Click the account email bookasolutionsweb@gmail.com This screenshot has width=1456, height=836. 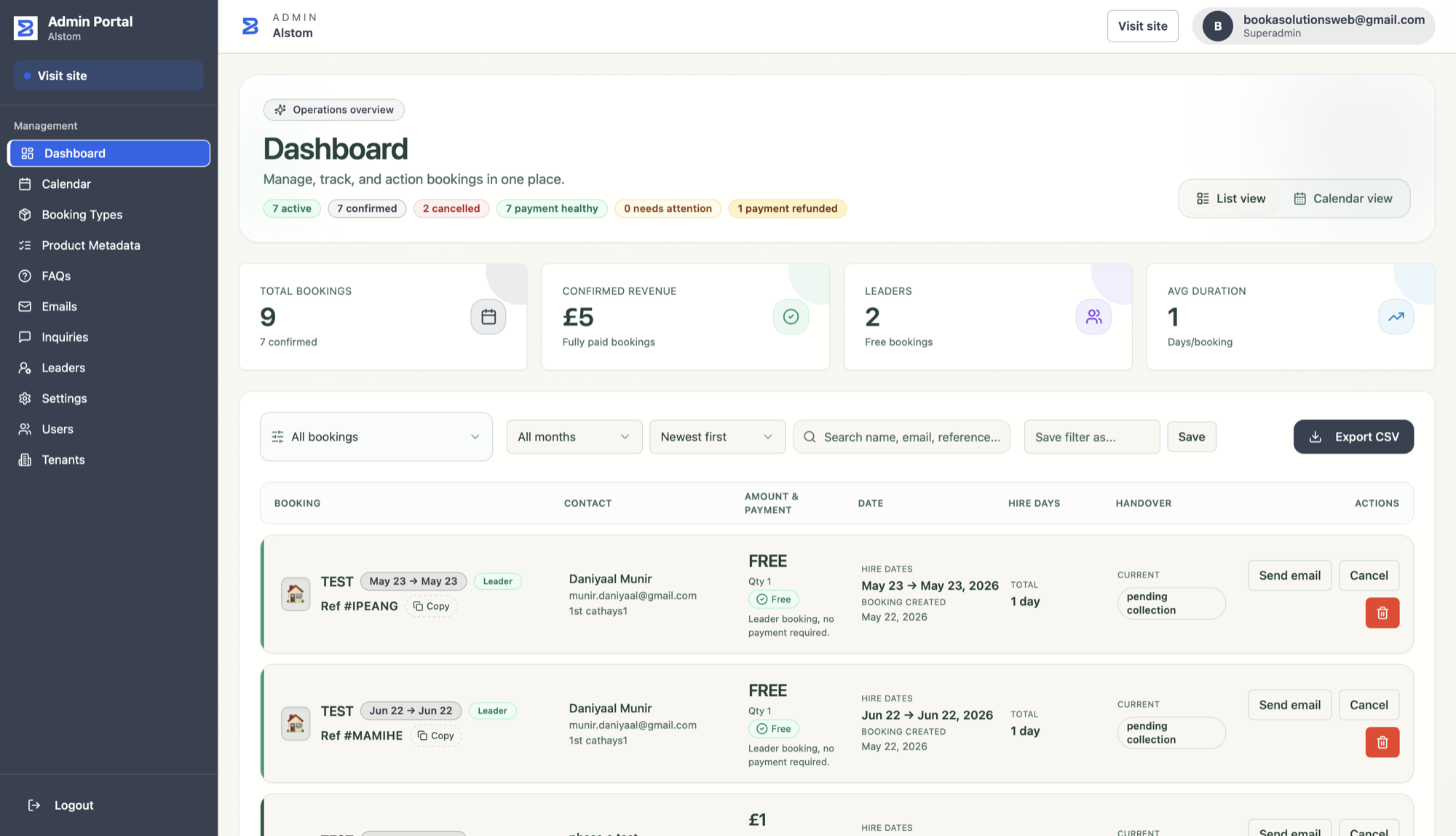(x=1334, y=20)
